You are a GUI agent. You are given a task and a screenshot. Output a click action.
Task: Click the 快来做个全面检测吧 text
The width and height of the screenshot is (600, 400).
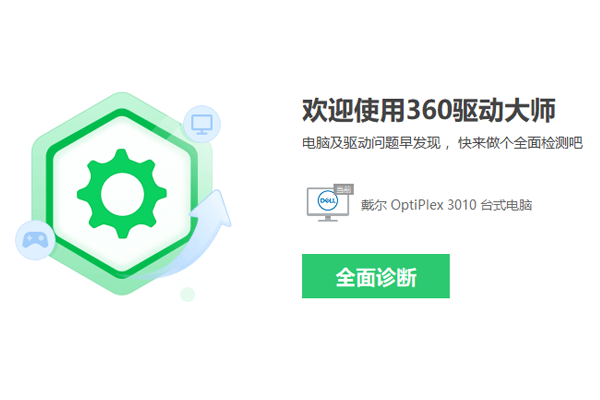(520, 143)
